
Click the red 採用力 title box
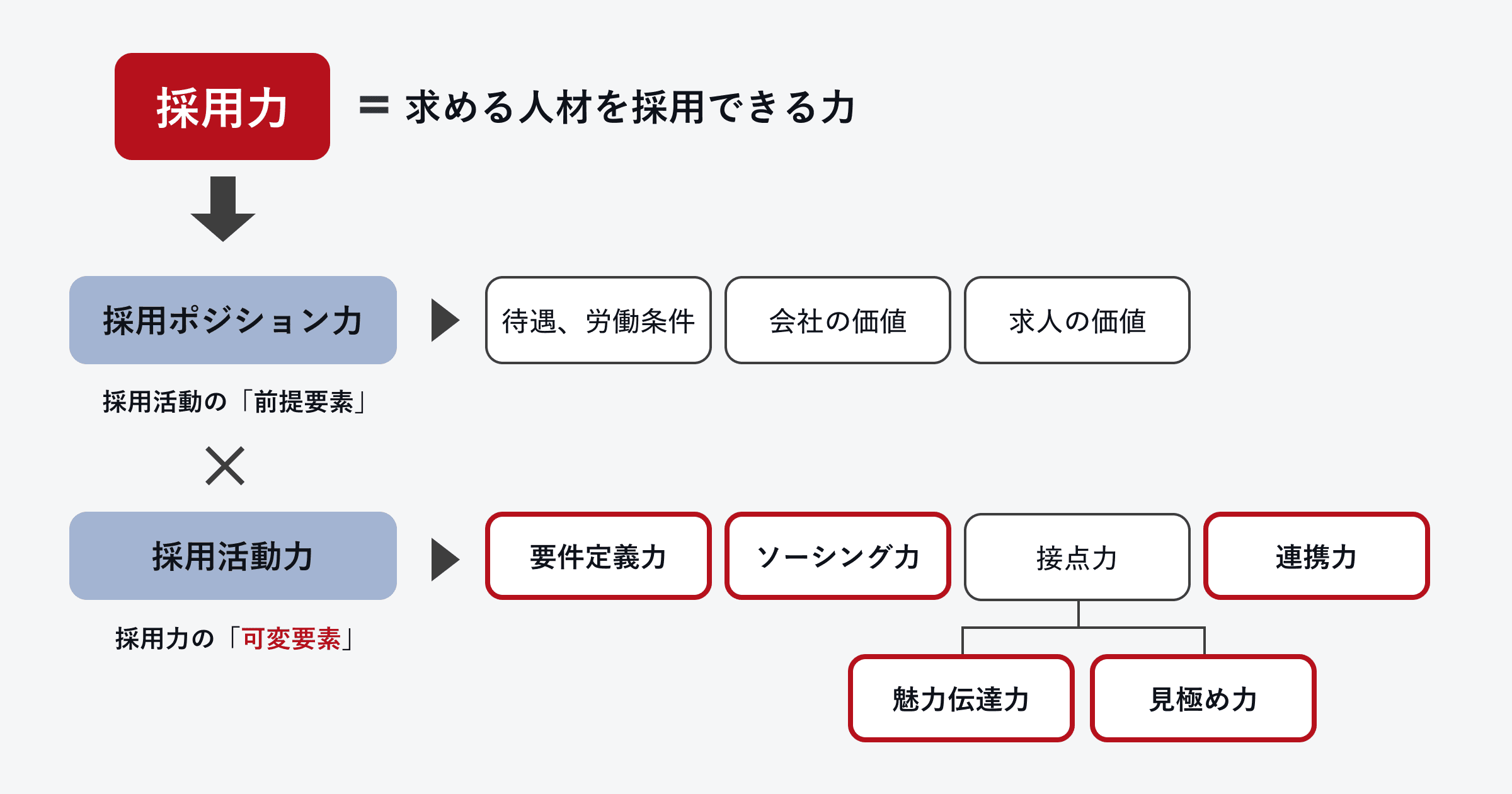222,106
